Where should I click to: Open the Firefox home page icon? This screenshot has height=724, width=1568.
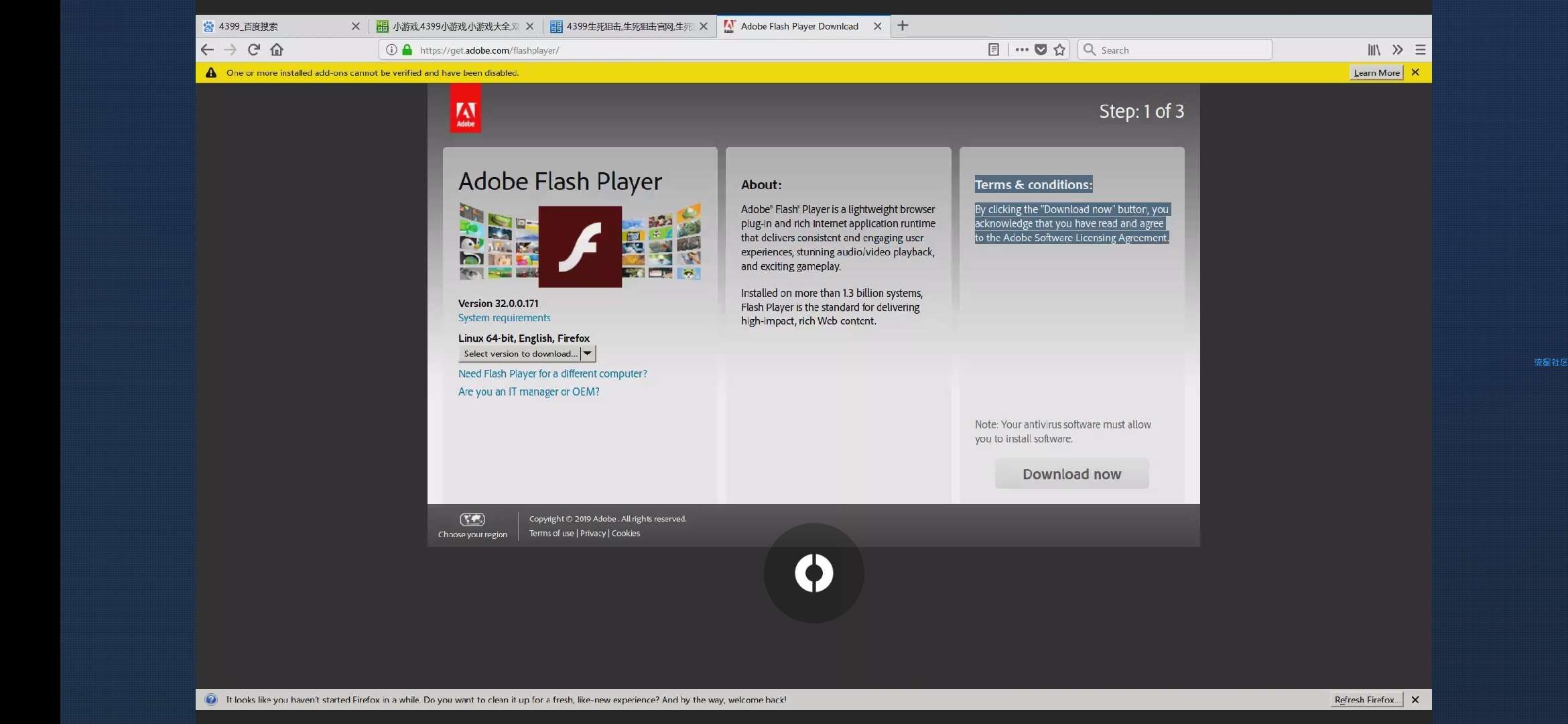tap(277, 50)
